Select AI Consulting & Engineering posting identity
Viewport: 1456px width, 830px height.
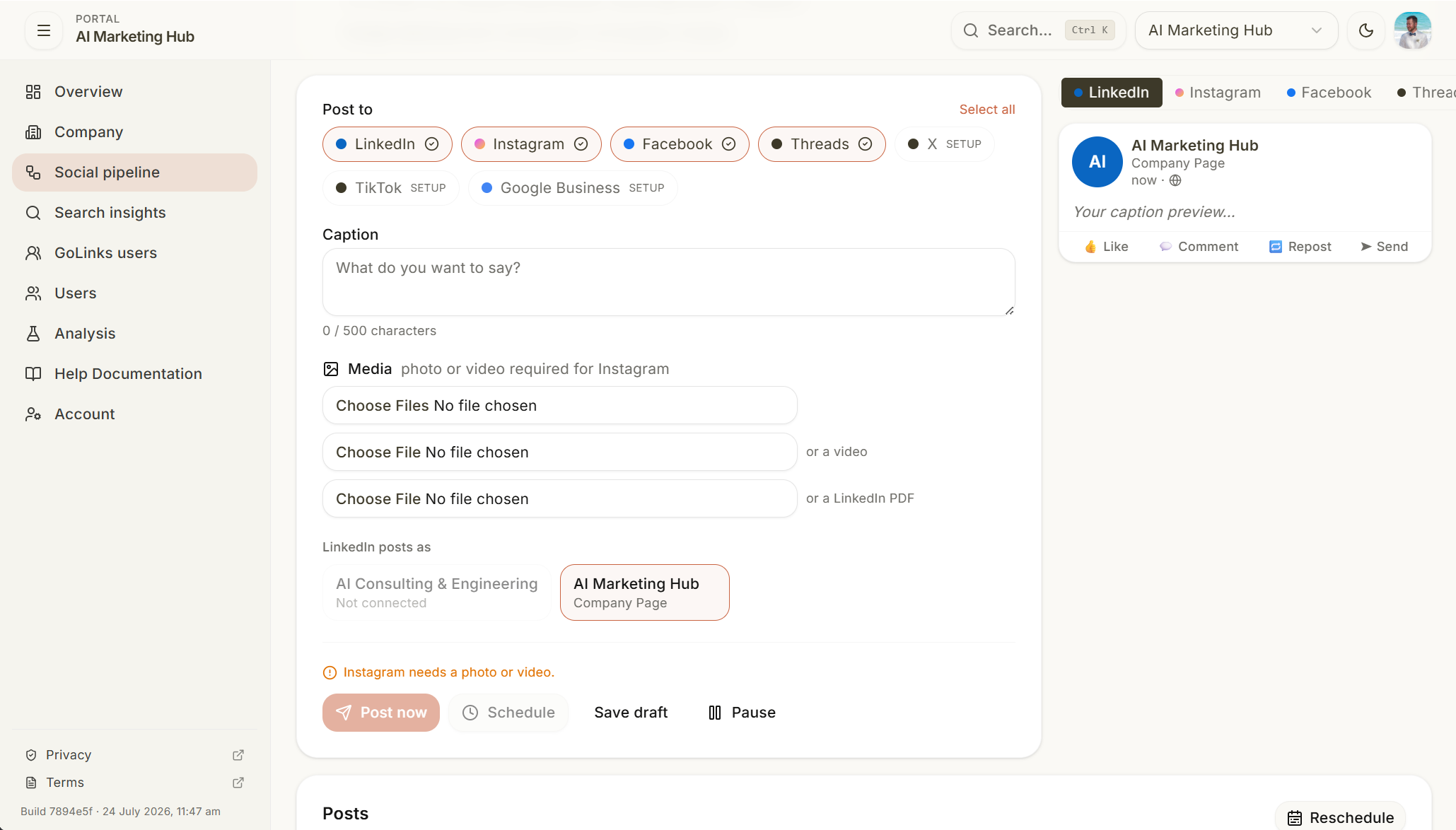pos(437,592)
